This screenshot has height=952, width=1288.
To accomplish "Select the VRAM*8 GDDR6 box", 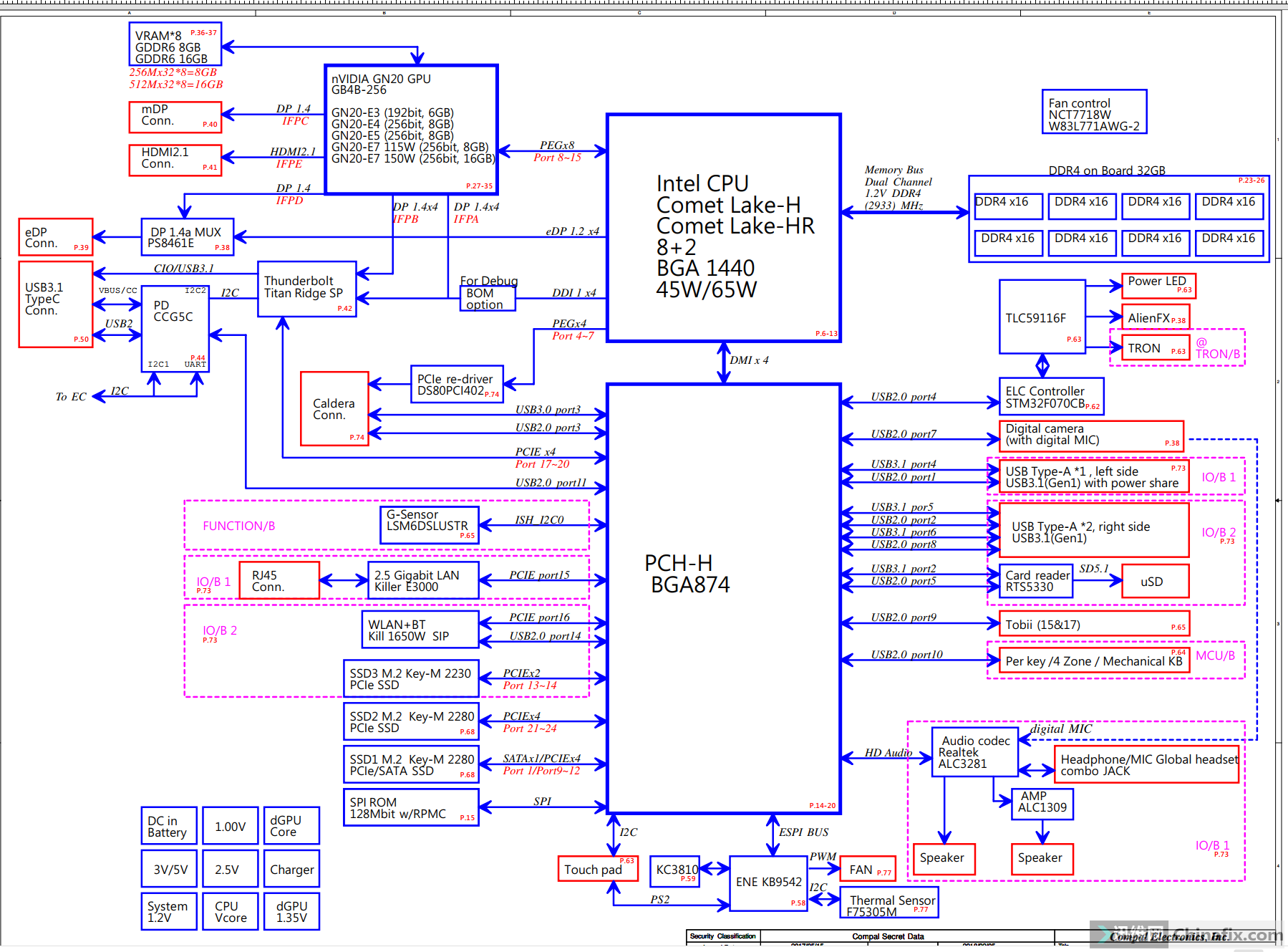I will click(175, 44).
